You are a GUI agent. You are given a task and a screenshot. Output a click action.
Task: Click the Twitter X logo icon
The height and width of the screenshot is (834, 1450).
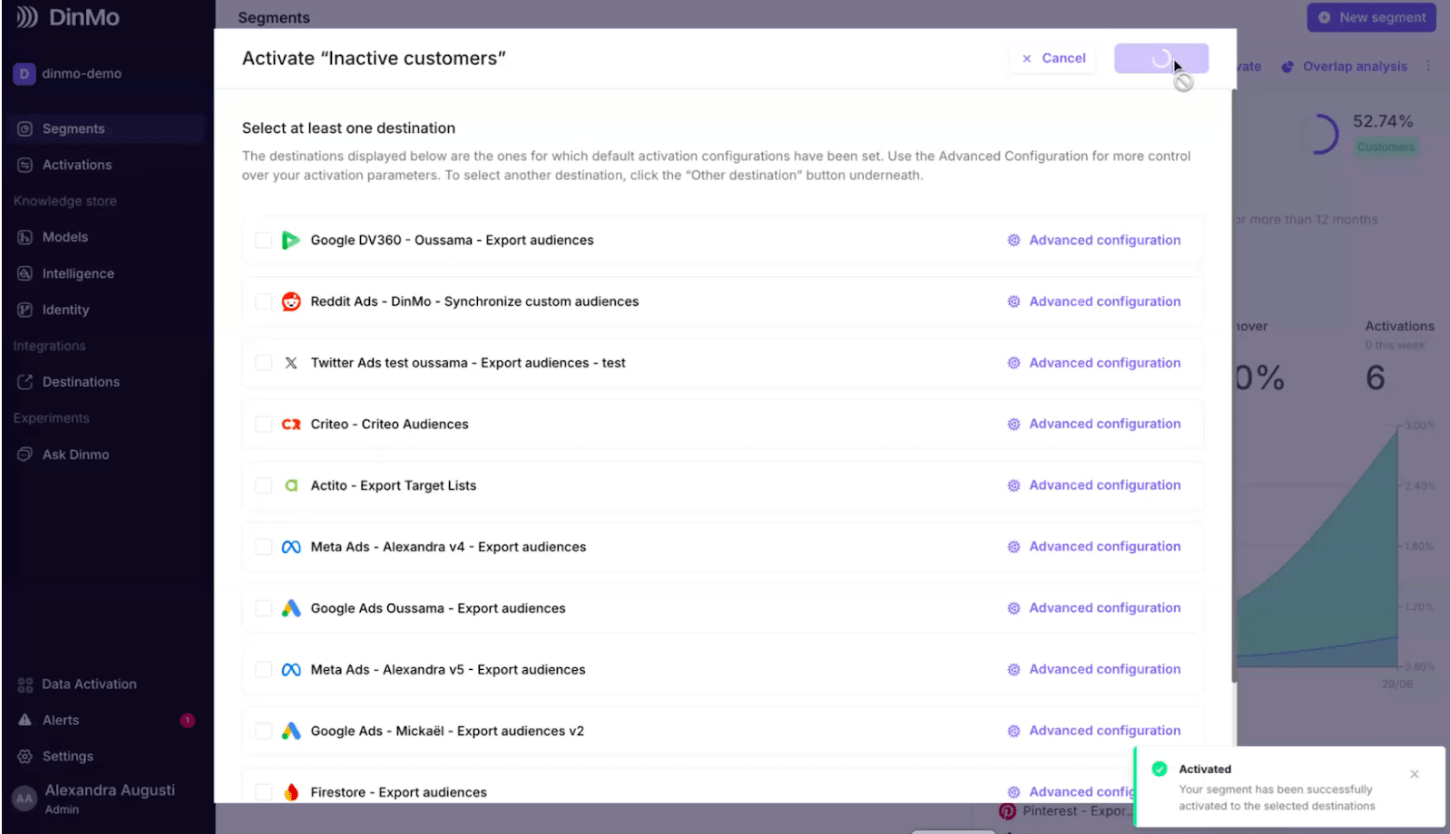pyautogui.click(x=291, y=363)
